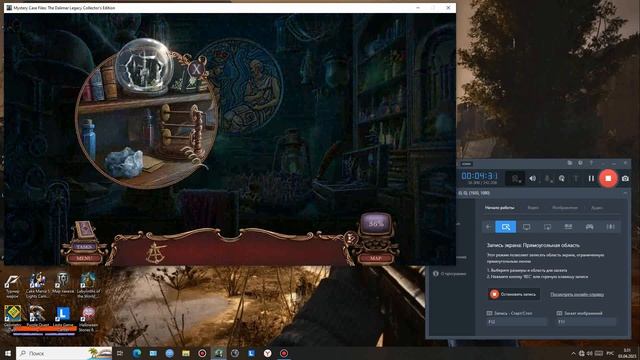Click the image capture hotkey field F11
Screen dimensions: 640x360
click(586, 322)
